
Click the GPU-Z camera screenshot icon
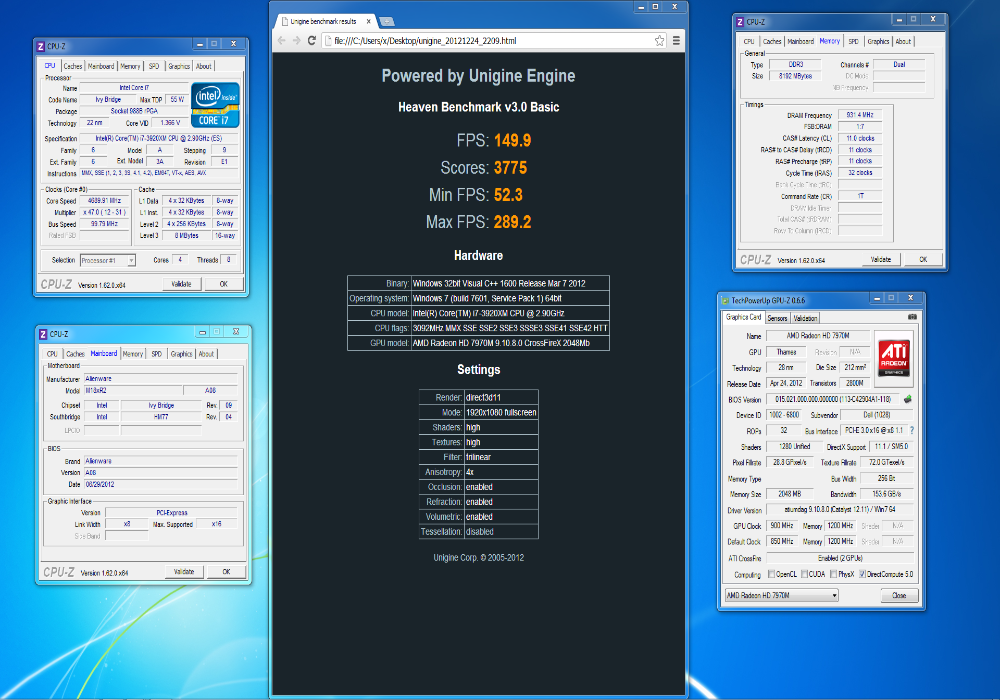click(912, 317)
